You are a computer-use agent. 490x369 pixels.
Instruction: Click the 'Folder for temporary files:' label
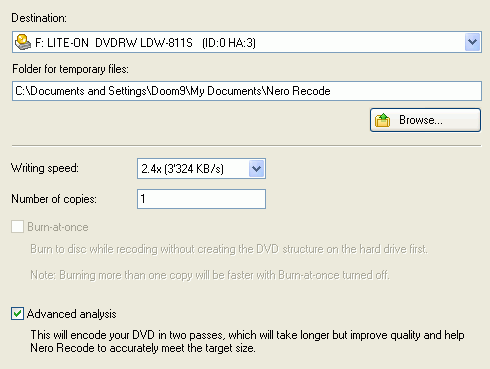pos(70,69)
